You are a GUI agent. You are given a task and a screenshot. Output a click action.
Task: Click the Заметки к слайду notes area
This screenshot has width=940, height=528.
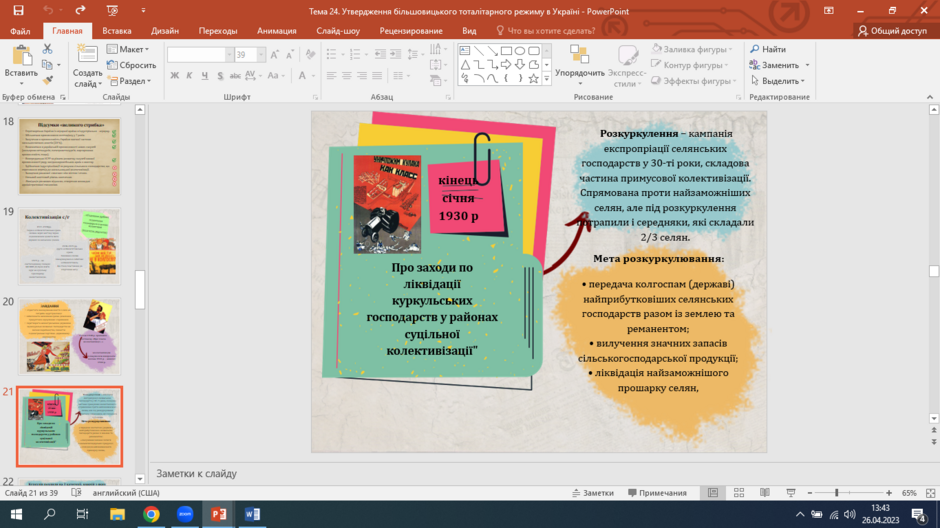196,473
